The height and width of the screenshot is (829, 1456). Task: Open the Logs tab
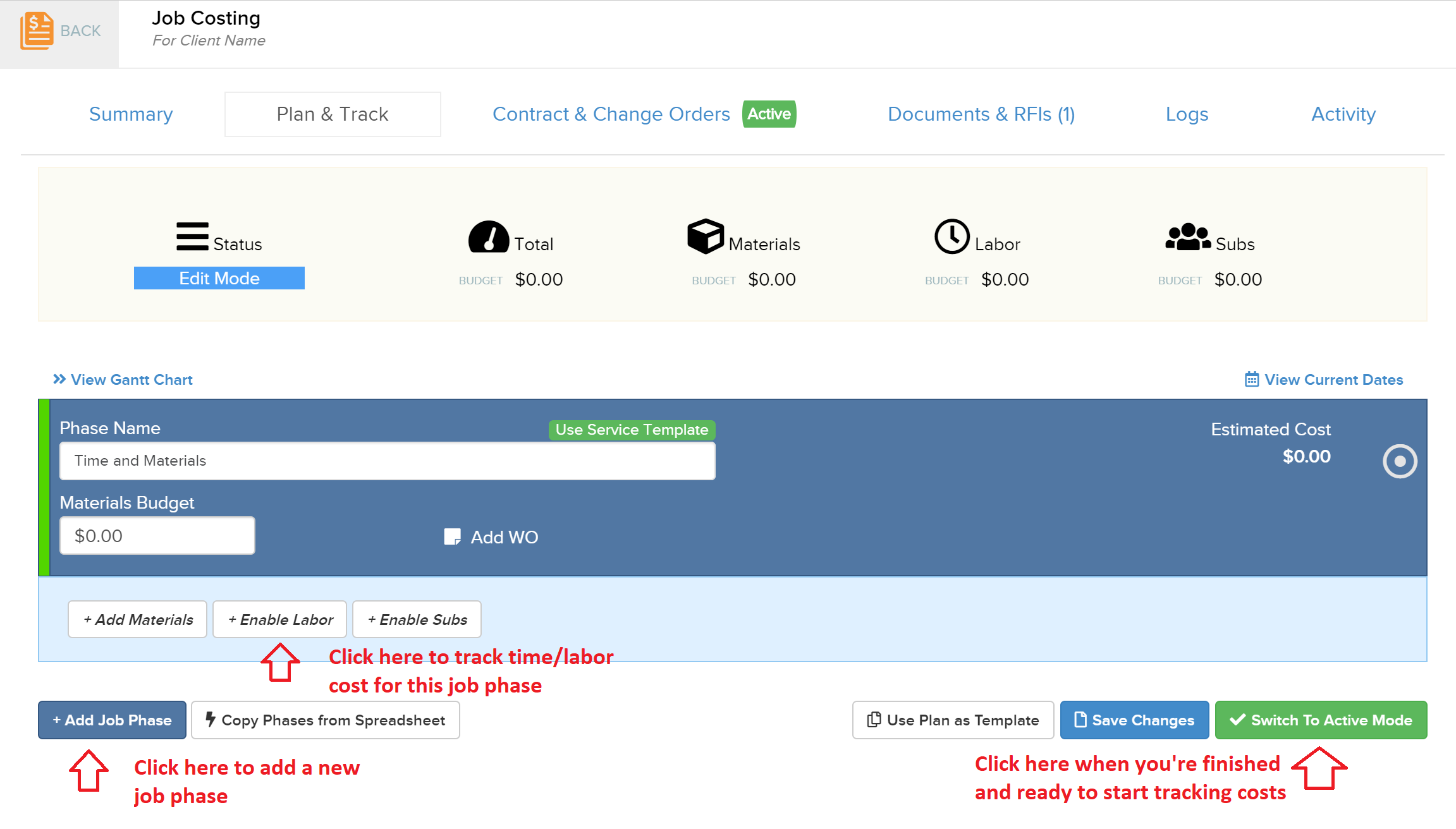[x=1187, y=114]
